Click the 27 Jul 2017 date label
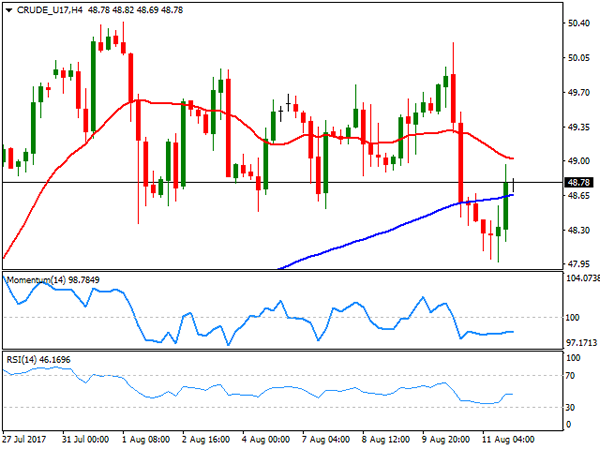This screenshot has width=600, height=450. pos(25,439)
